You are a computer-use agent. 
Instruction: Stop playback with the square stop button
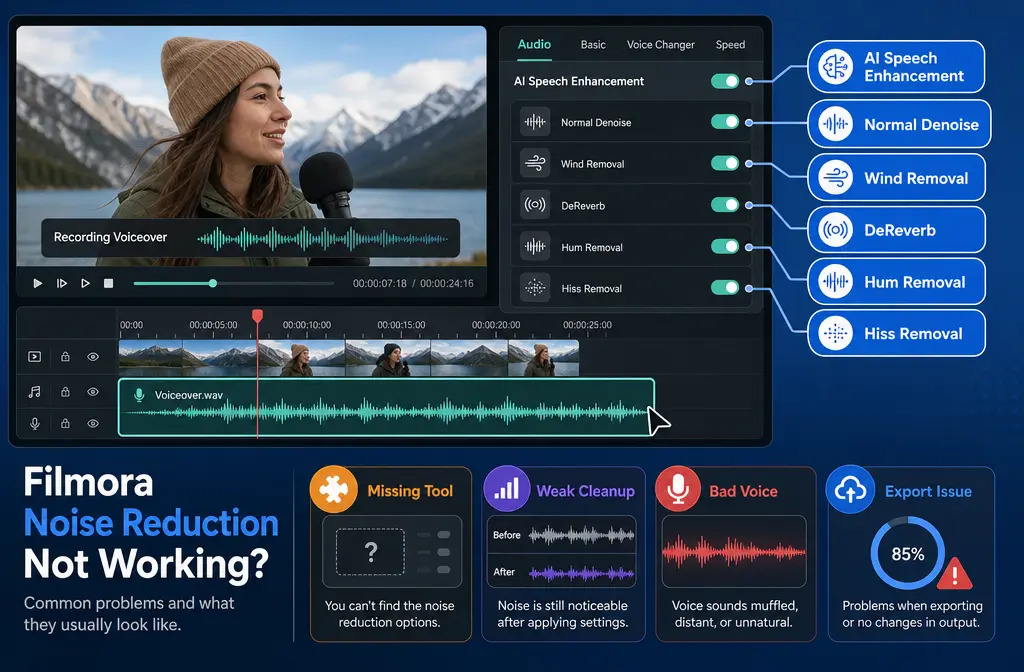(x=108, y=283)
